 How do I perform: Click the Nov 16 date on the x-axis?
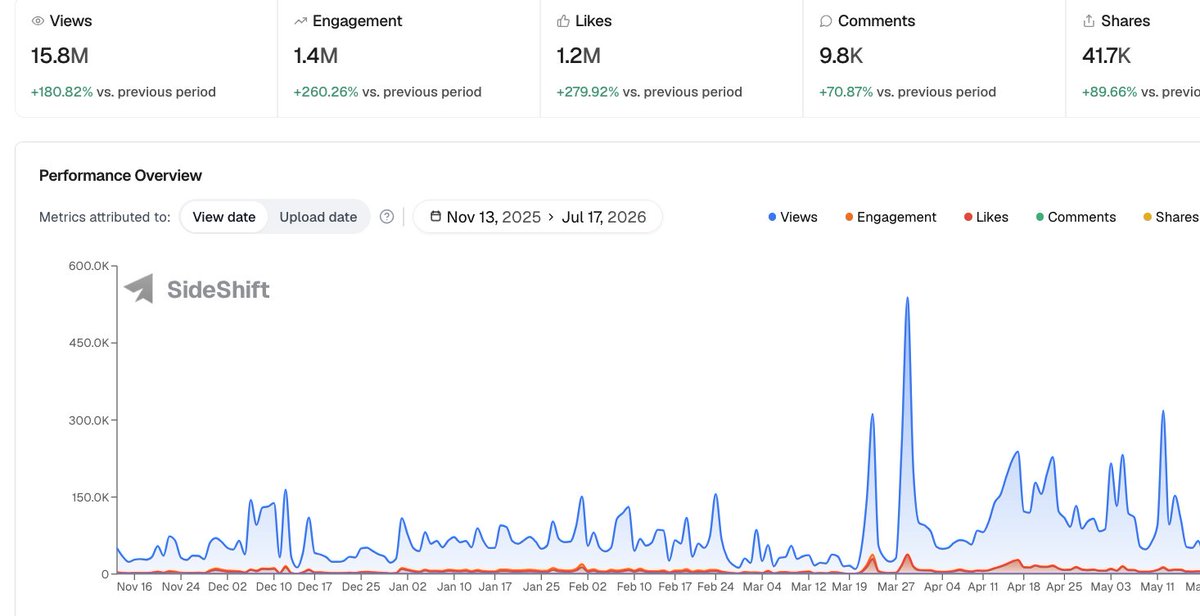click(134, 587)
